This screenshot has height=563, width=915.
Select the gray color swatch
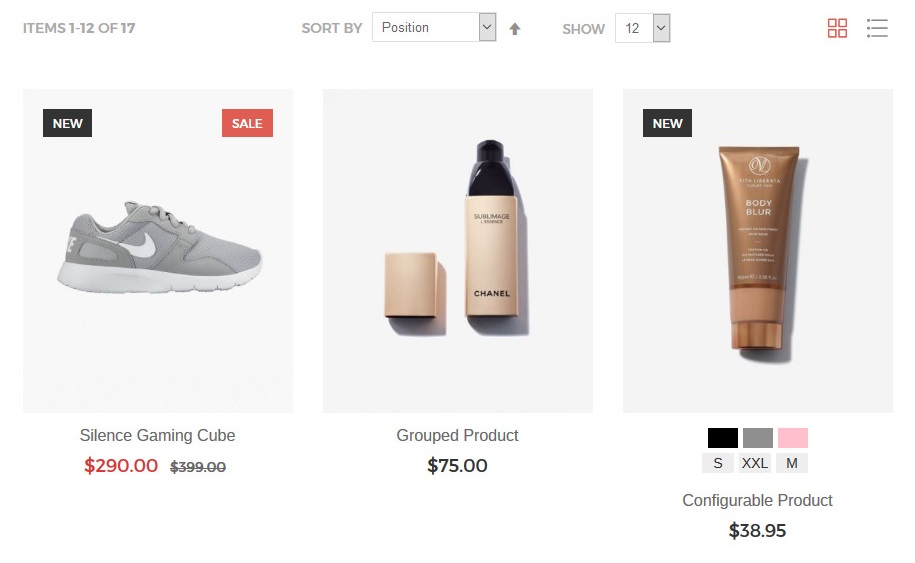click(x=758, y=438)
